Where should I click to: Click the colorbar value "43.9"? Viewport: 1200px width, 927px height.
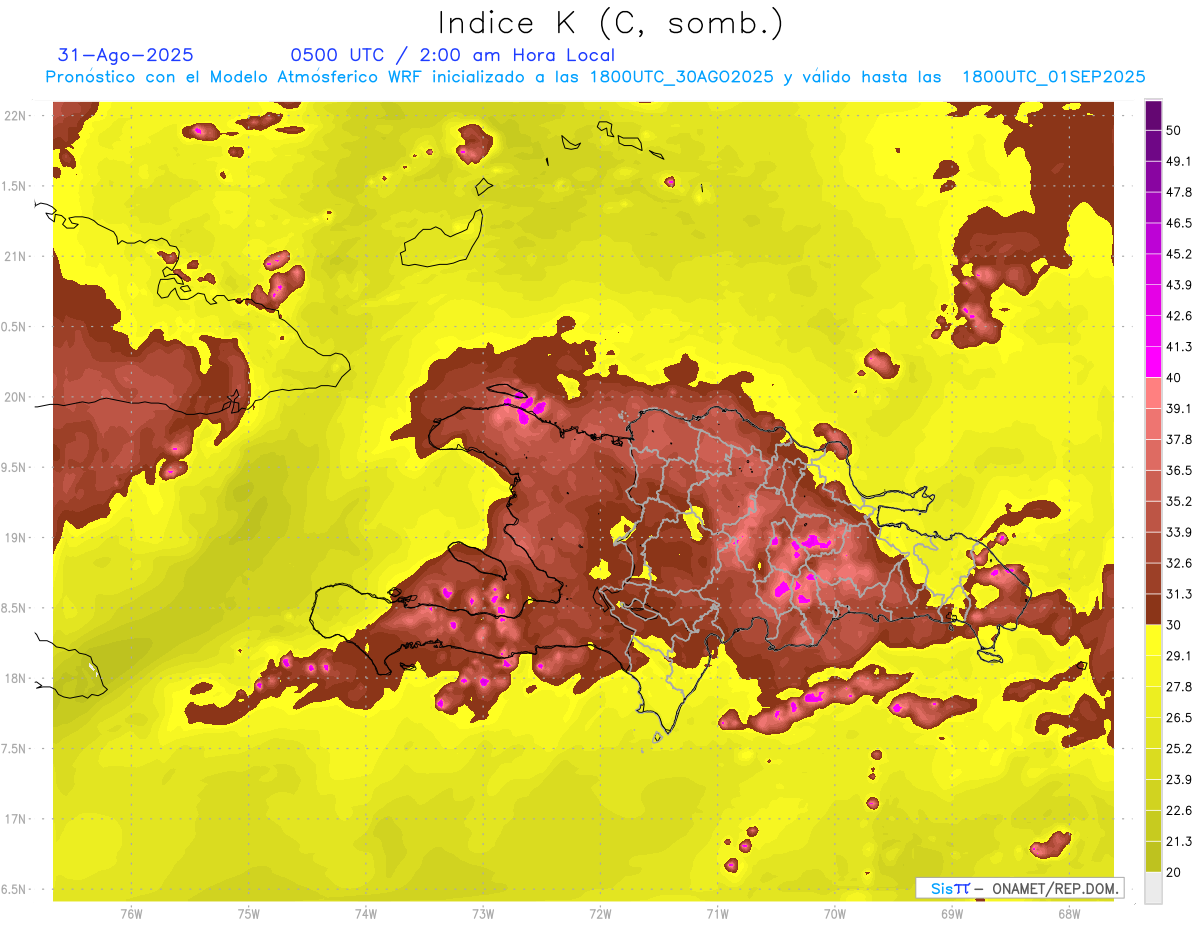pyautogui.click(x=1178, y=285)
